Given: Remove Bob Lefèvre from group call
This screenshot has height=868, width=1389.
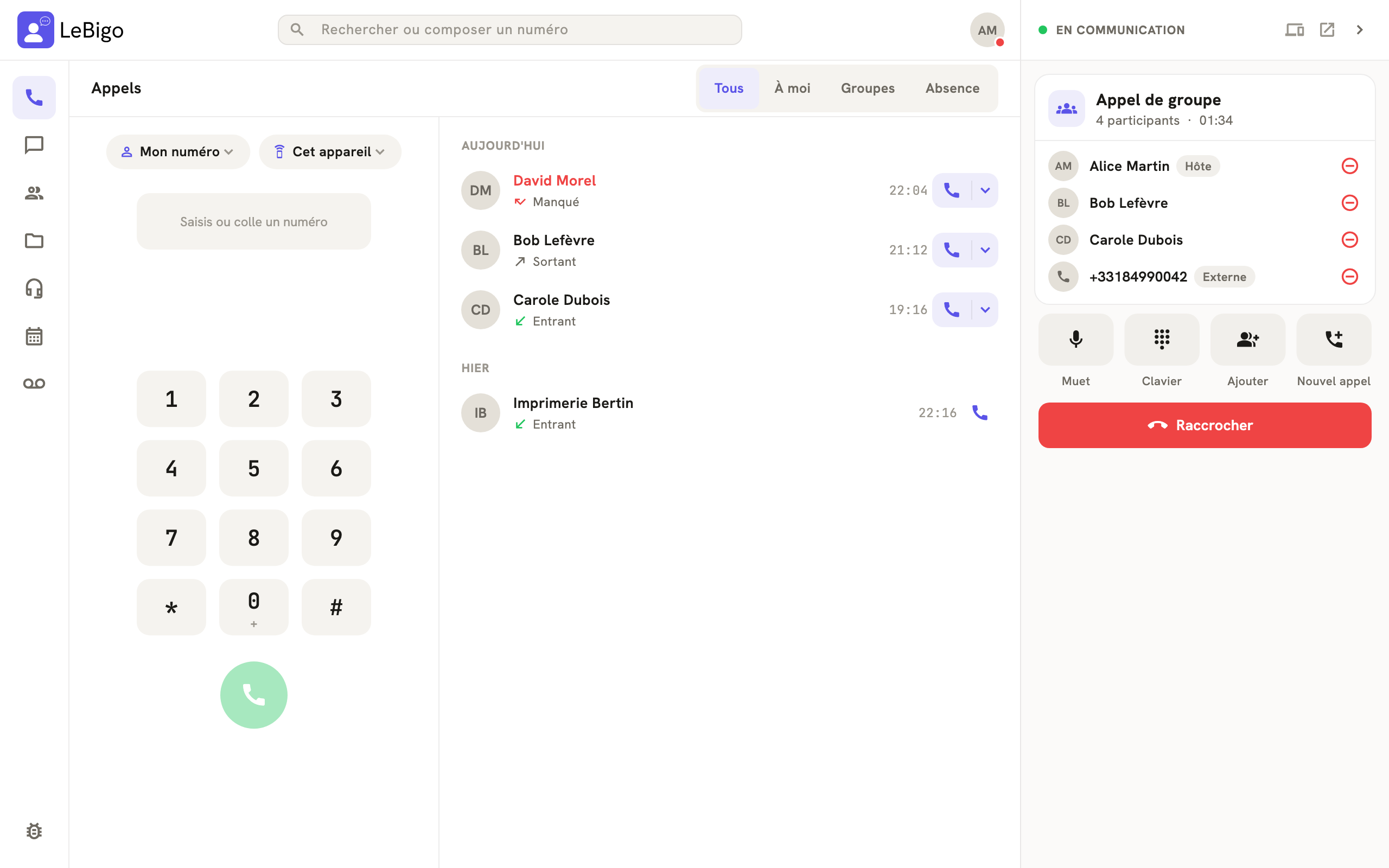Looking at the screenshot, I should [1349, 203].
